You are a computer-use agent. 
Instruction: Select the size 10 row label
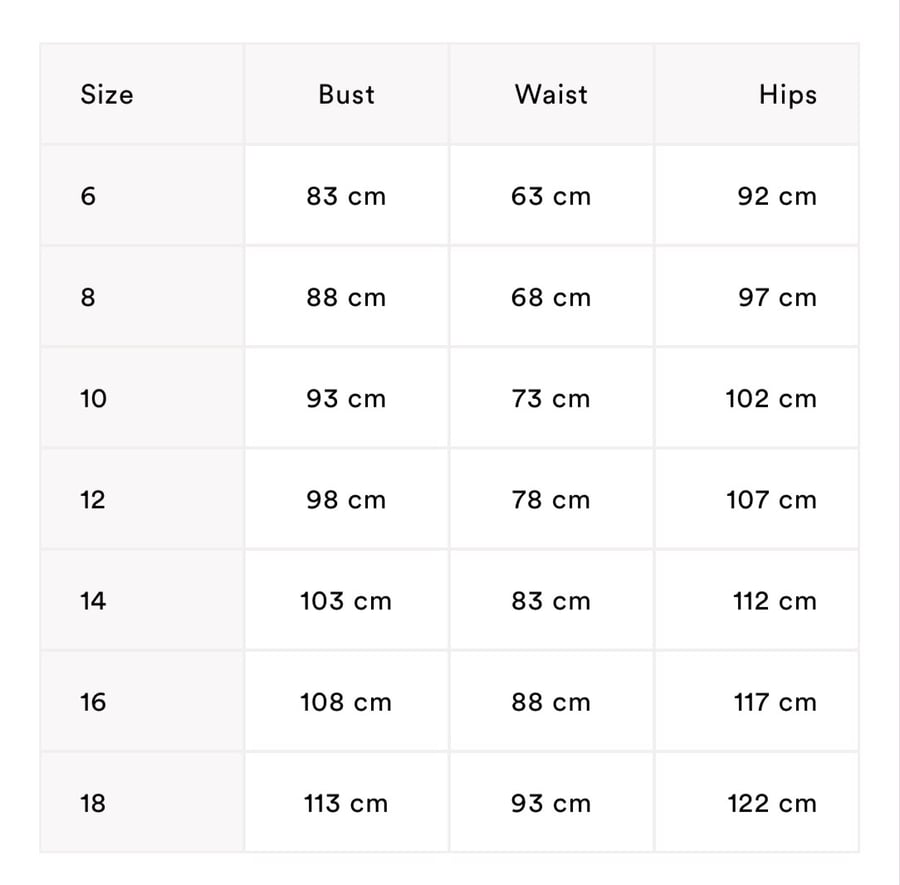tap(93, 398)
